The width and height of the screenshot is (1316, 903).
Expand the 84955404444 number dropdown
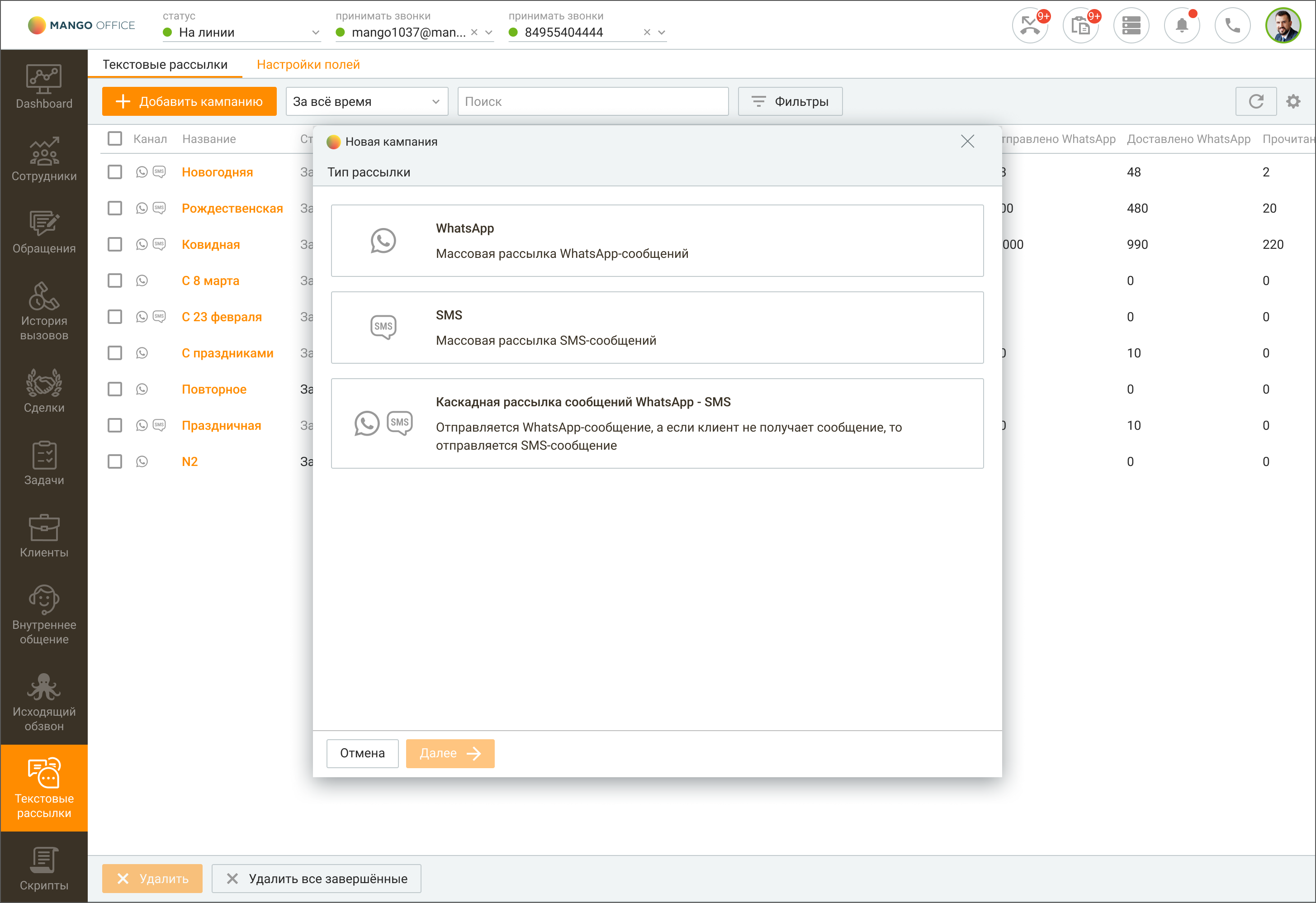662,33
